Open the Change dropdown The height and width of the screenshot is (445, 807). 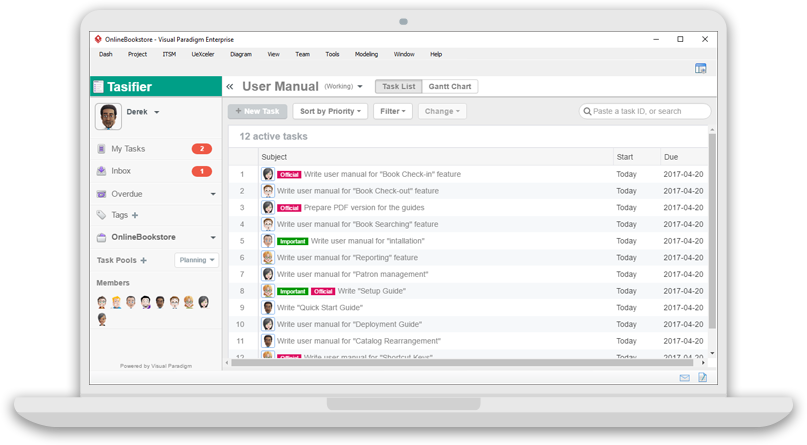coord(442,111)
